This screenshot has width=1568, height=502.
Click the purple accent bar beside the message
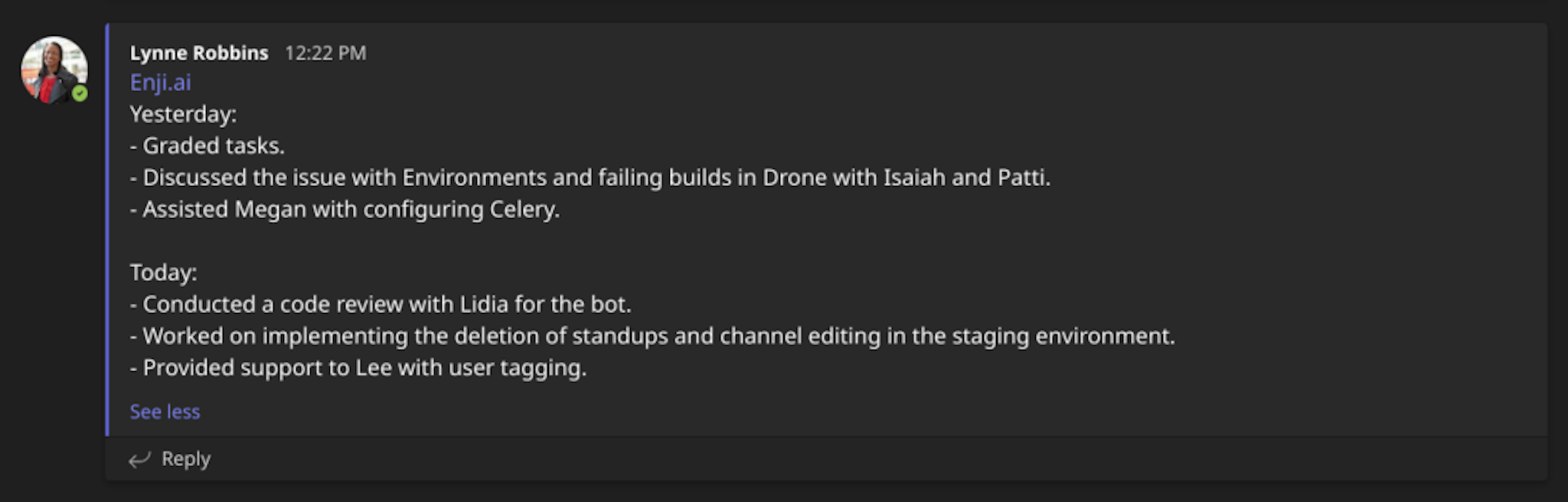(107, 230)
